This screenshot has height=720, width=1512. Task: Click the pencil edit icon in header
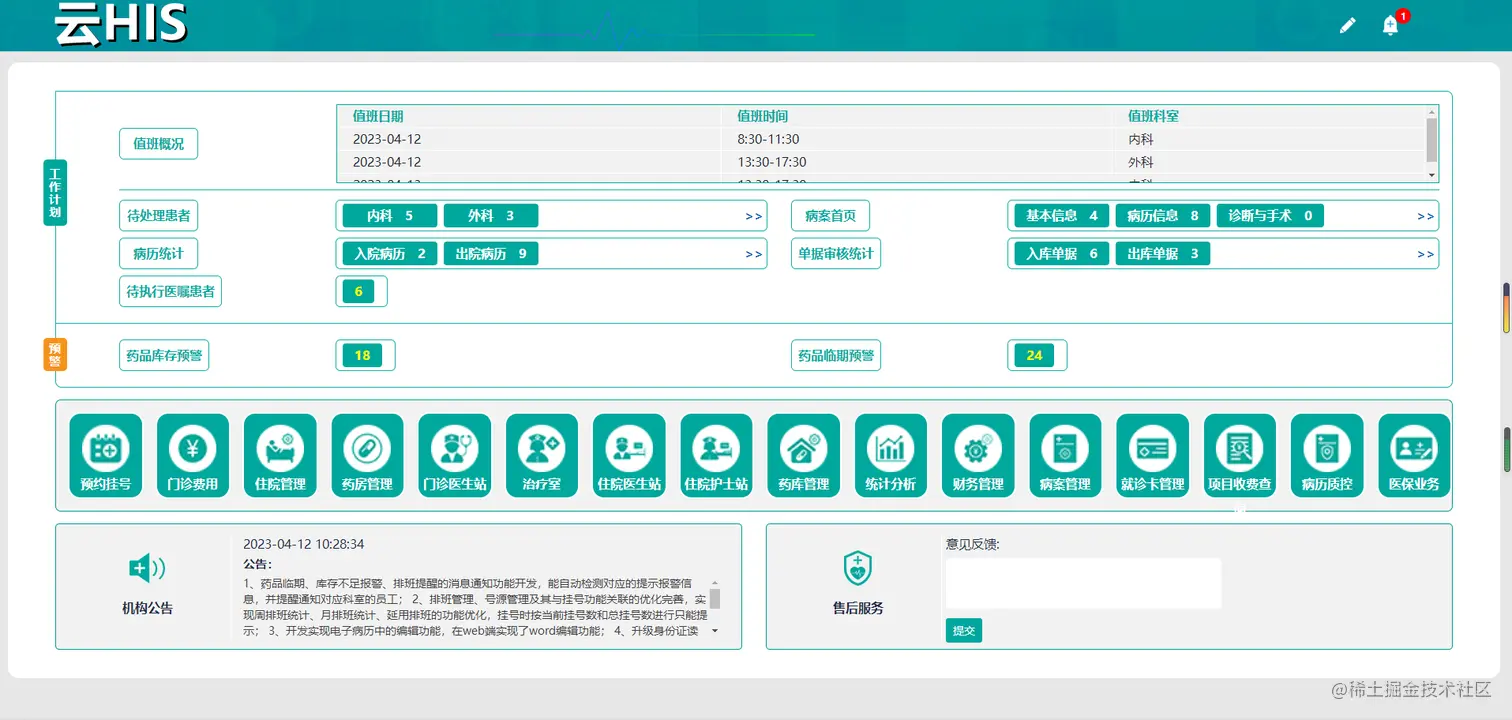(x=1348, y=26)
